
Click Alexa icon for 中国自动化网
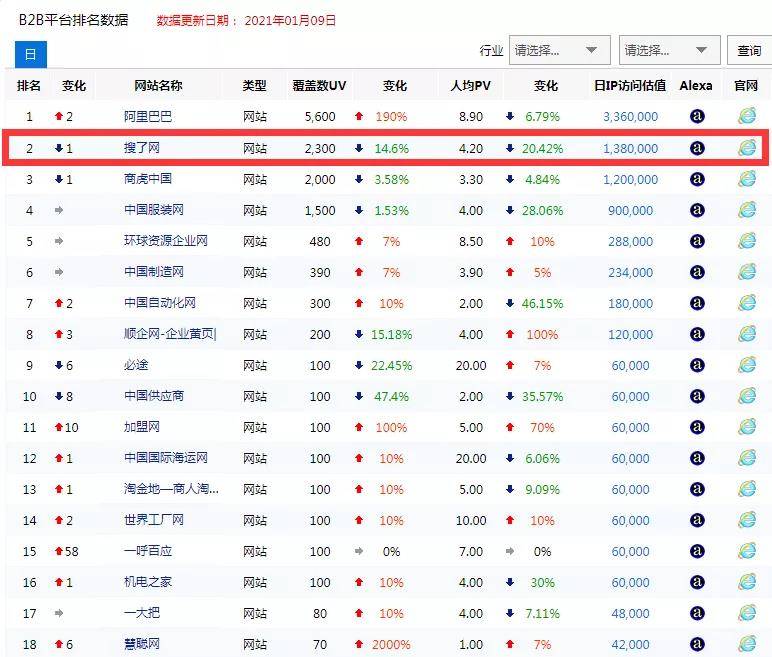[697, 303]
